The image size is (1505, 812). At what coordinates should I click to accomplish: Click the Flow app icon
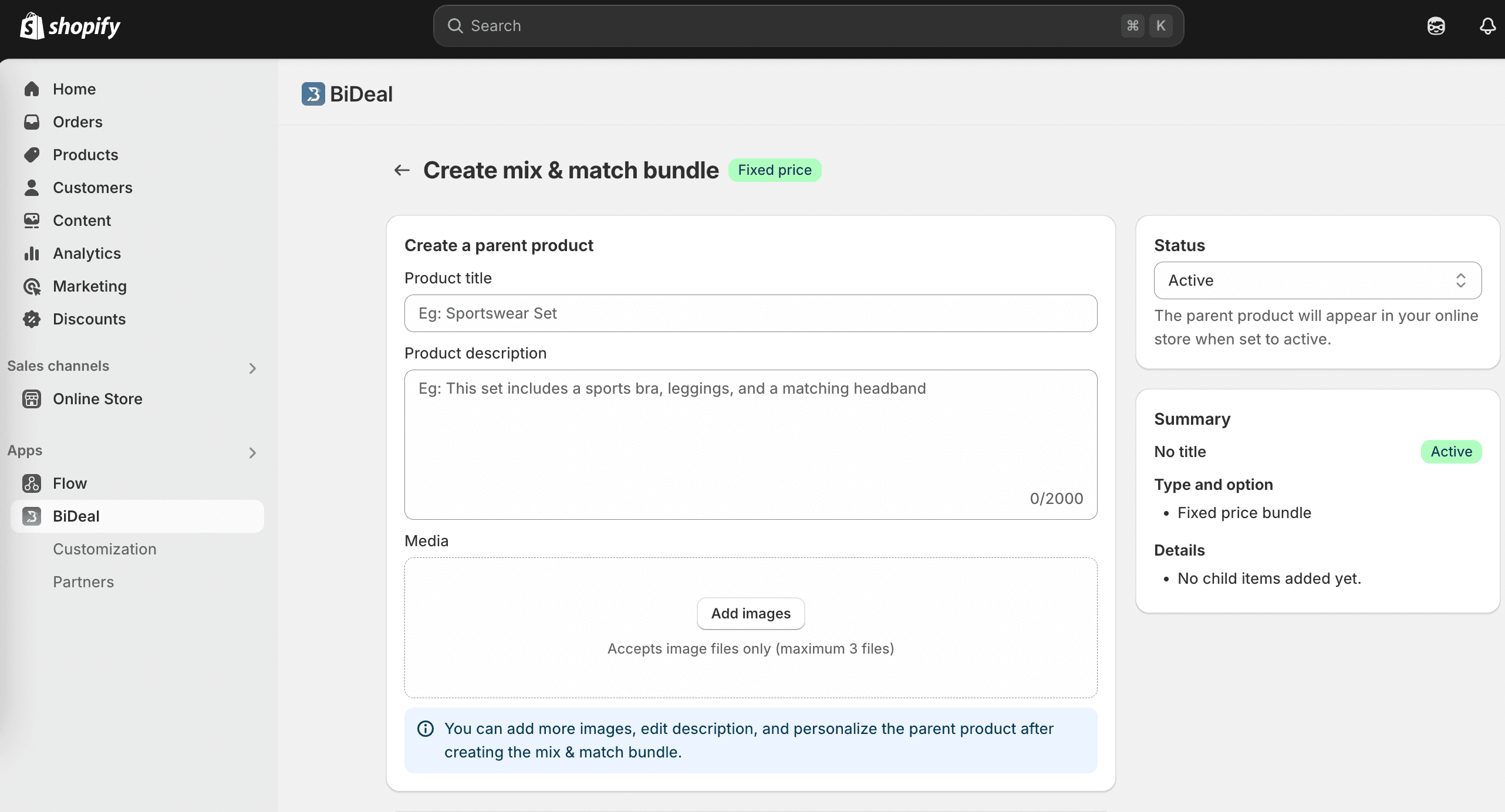pyautogui.click(x=32, y=483)
